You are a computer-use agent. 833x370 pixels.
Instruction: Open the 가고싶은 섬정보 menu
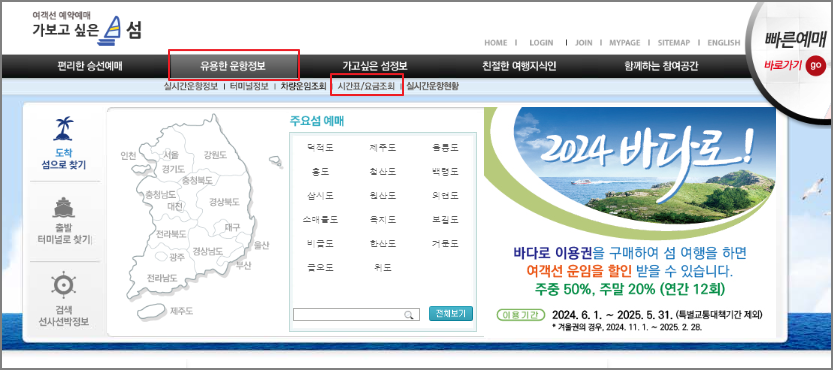click(x=375, y=66)
